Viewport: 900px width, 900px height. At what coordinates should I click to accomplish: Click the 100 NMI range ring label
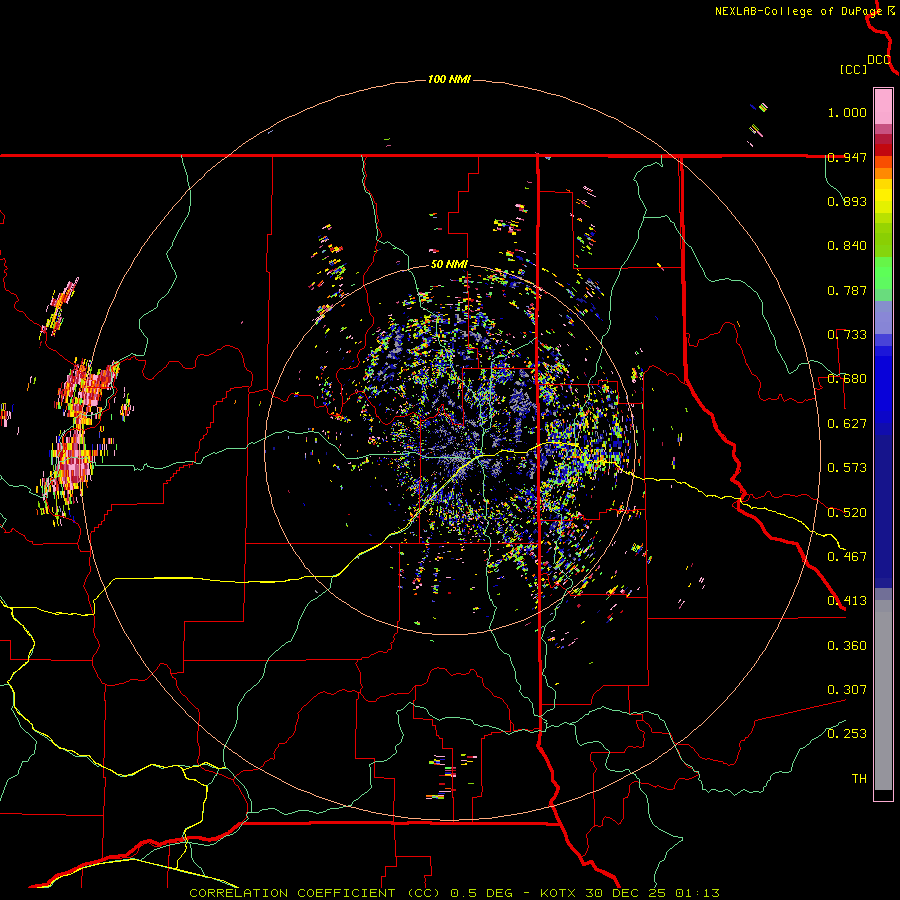pyautogui.click(x=449, y=79)
